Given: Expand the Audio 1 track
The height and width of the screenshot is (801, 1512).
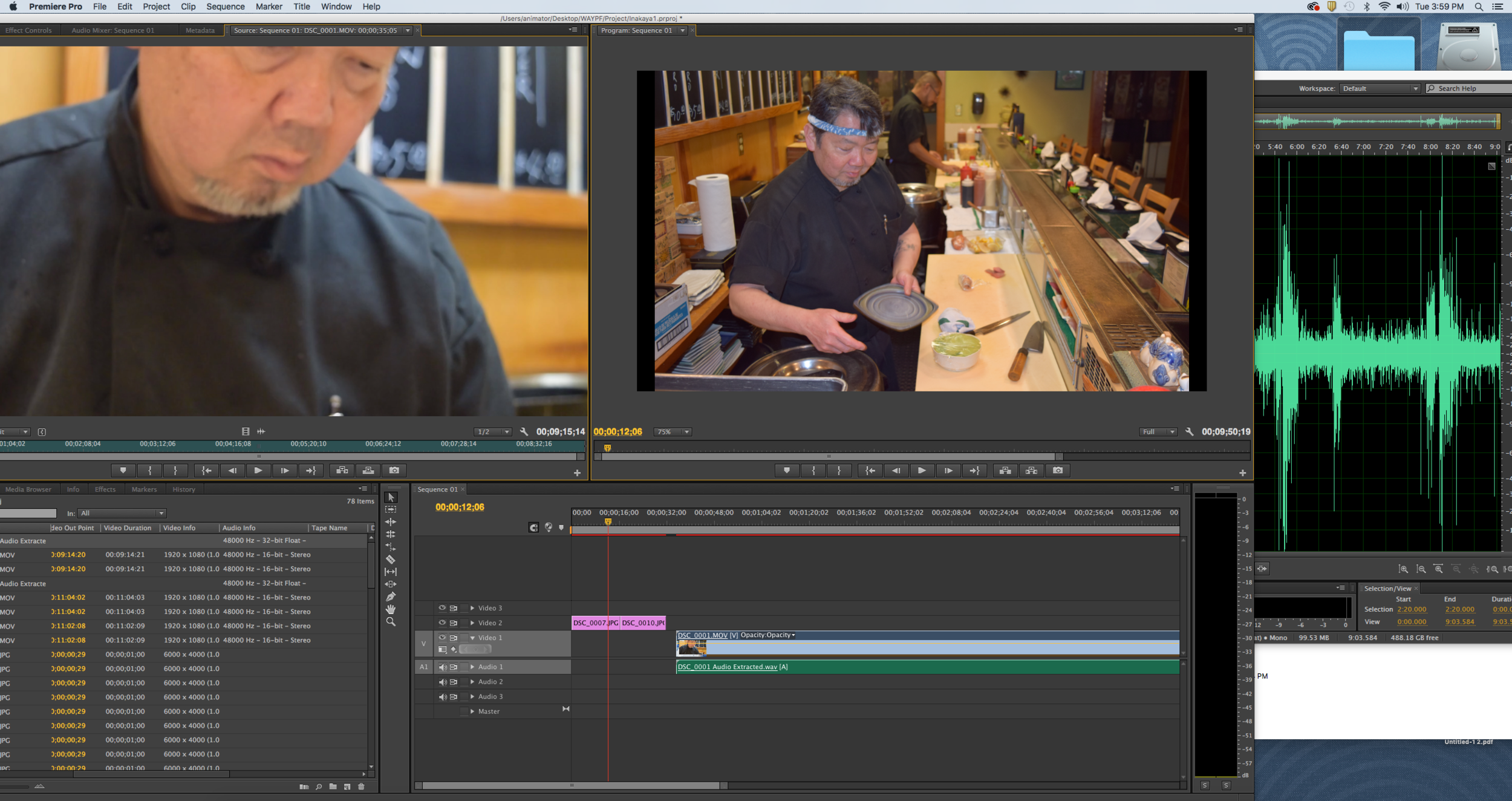Looking at the screenshot, I should coord(472,667).
